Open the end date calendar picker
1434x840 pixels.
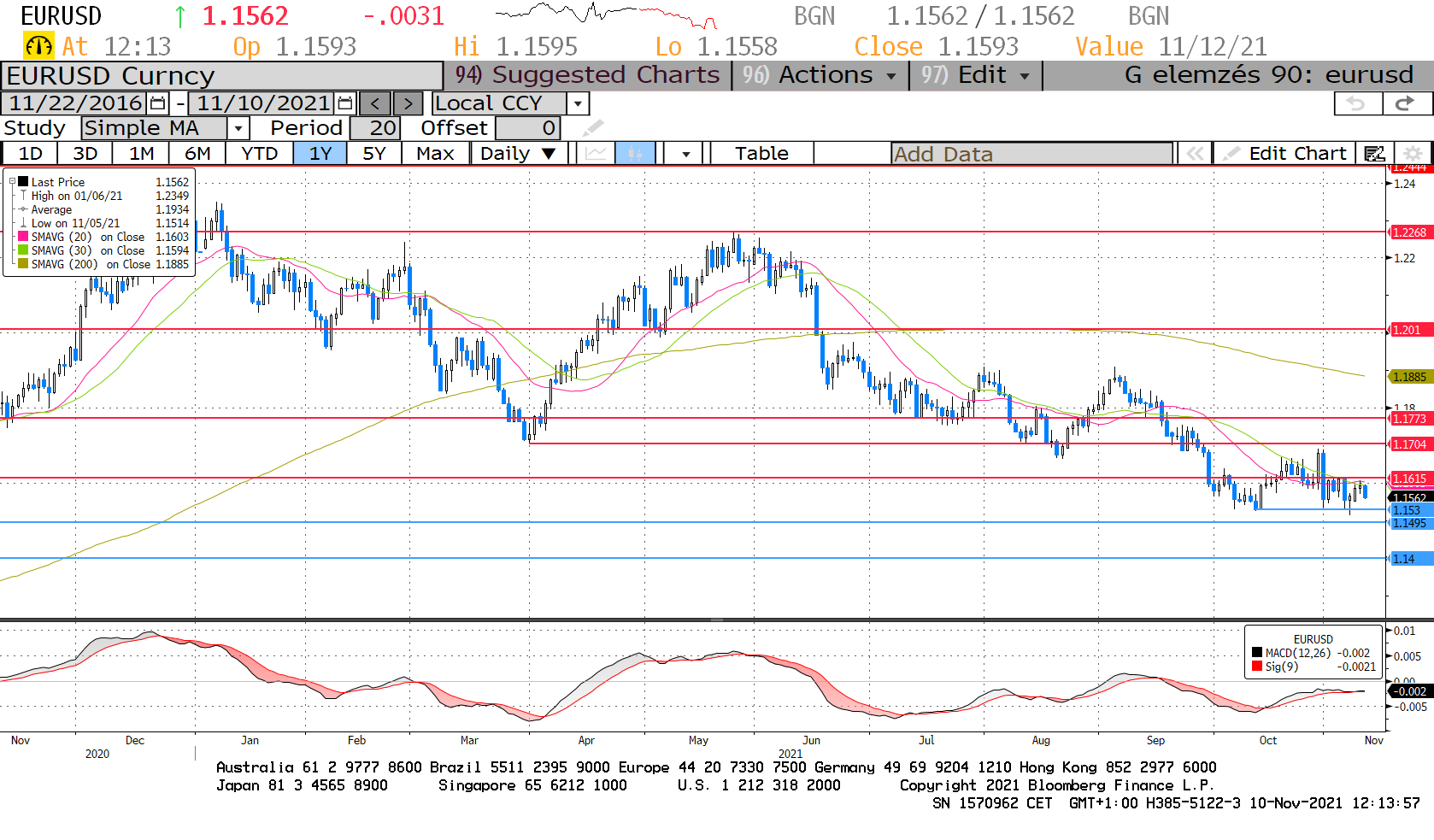click(x=345, y=103)
